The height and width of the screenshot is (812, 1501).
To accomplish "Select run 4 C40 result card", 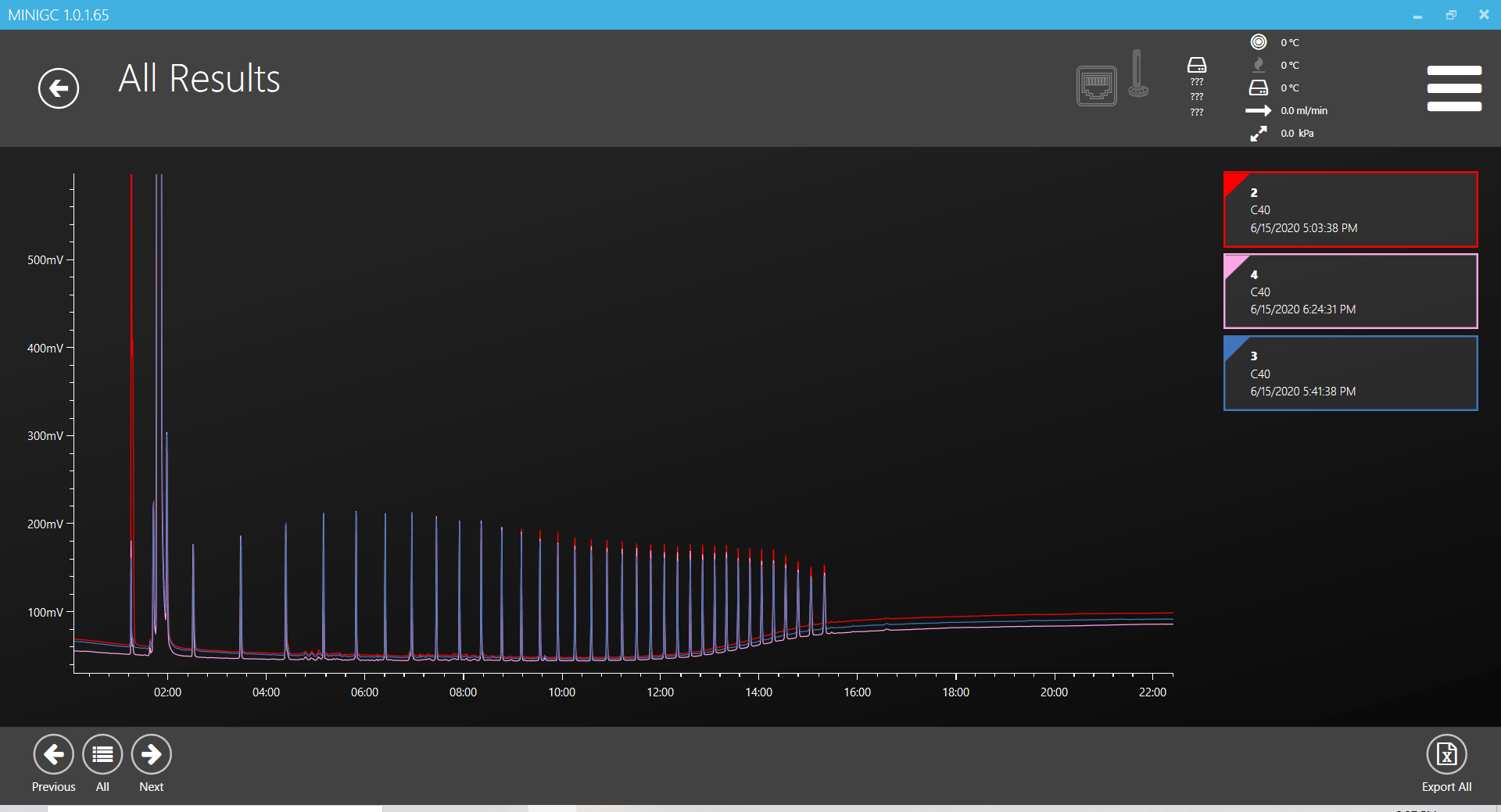I will point(1350,292).
